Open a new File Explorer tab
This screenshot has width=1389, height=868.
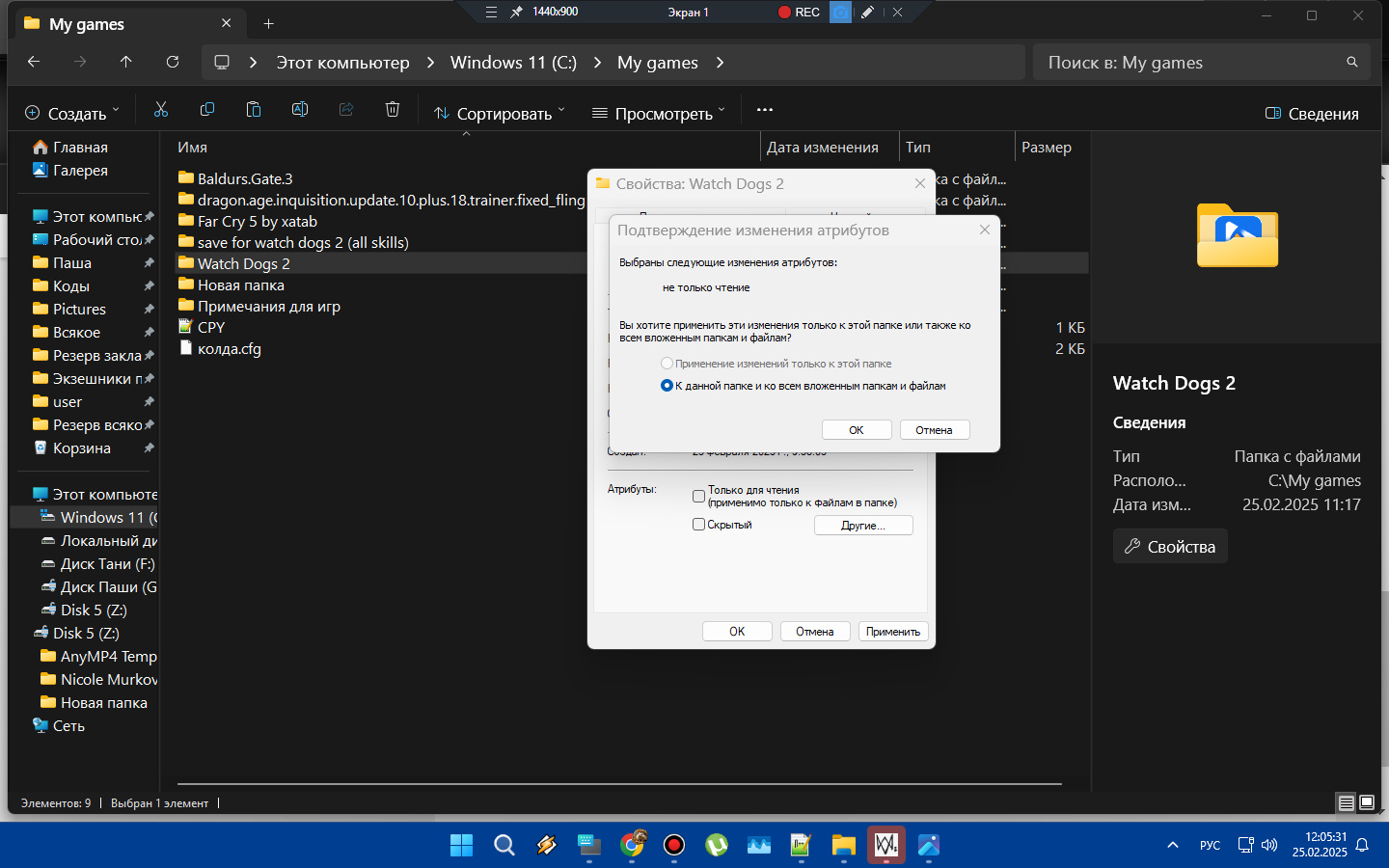click(x=269, y=24)
